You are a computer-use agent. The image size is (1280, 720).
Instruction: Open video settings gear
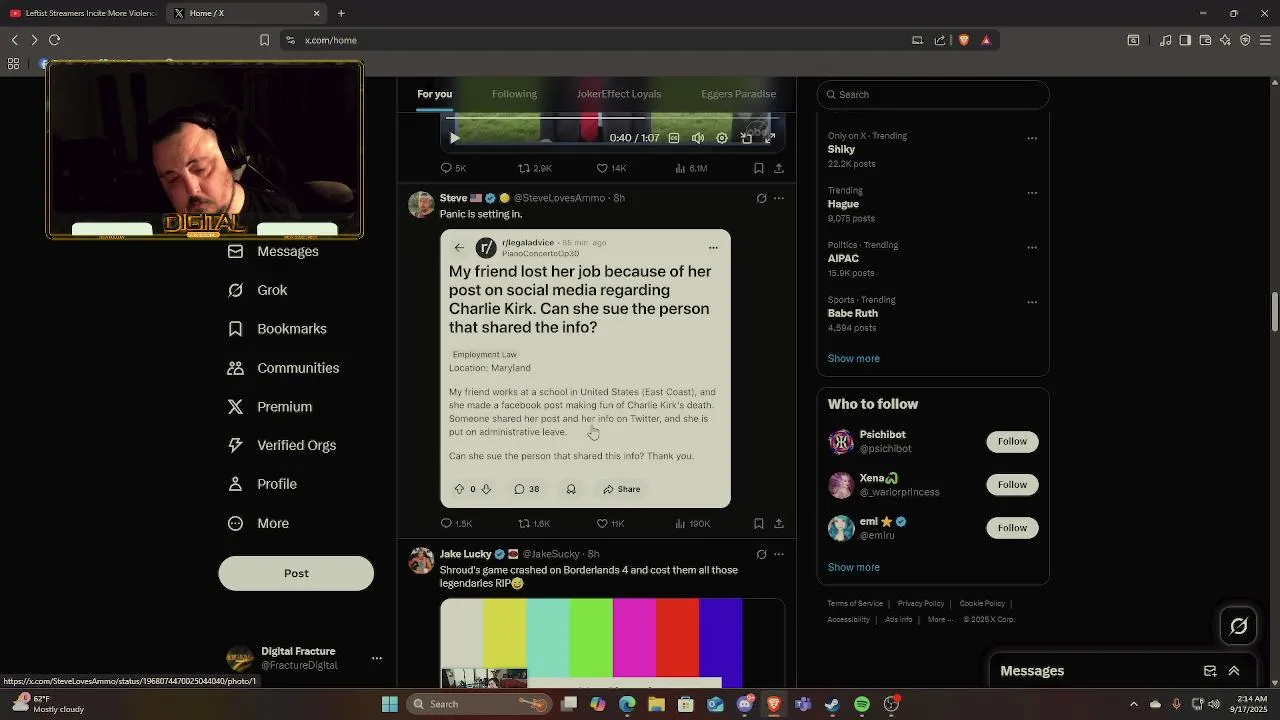(x=722, y=138)
